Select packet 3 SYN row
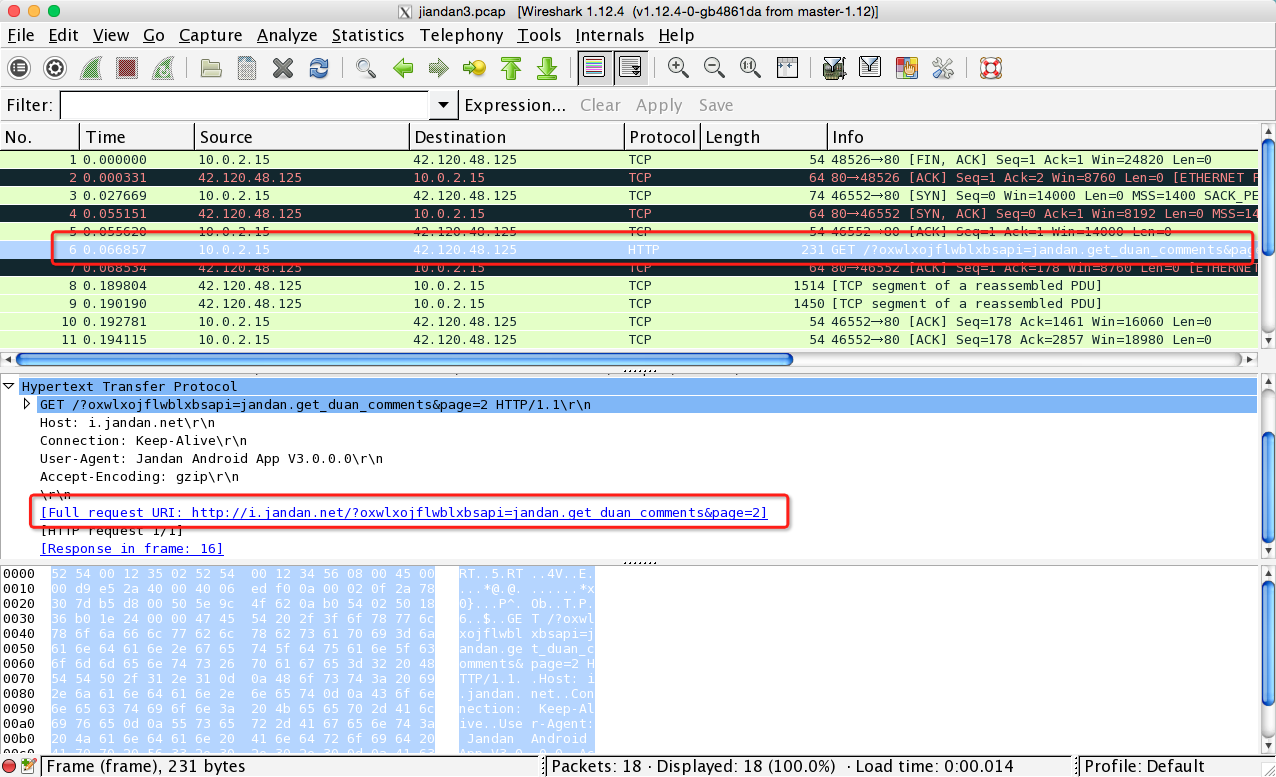Image resolution: width=1276 pixels, height=777 pixels. pos(629,195)
